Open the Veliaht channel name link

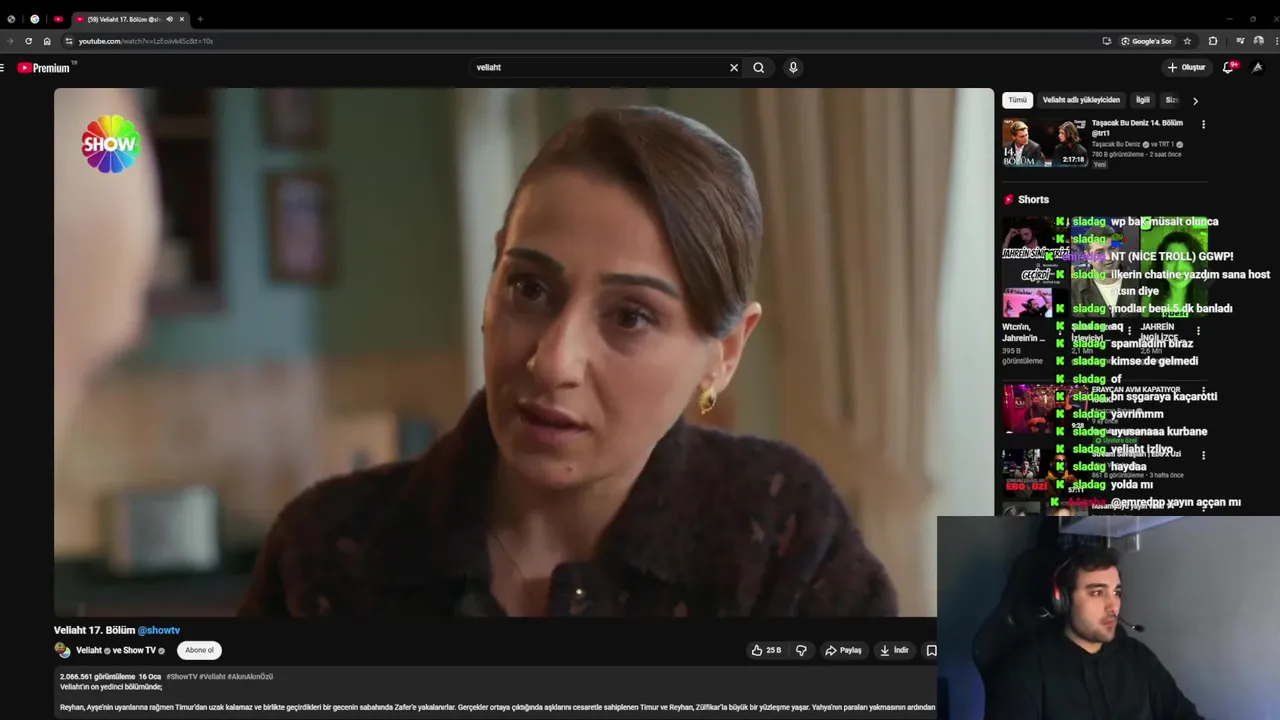click(89, 651)
